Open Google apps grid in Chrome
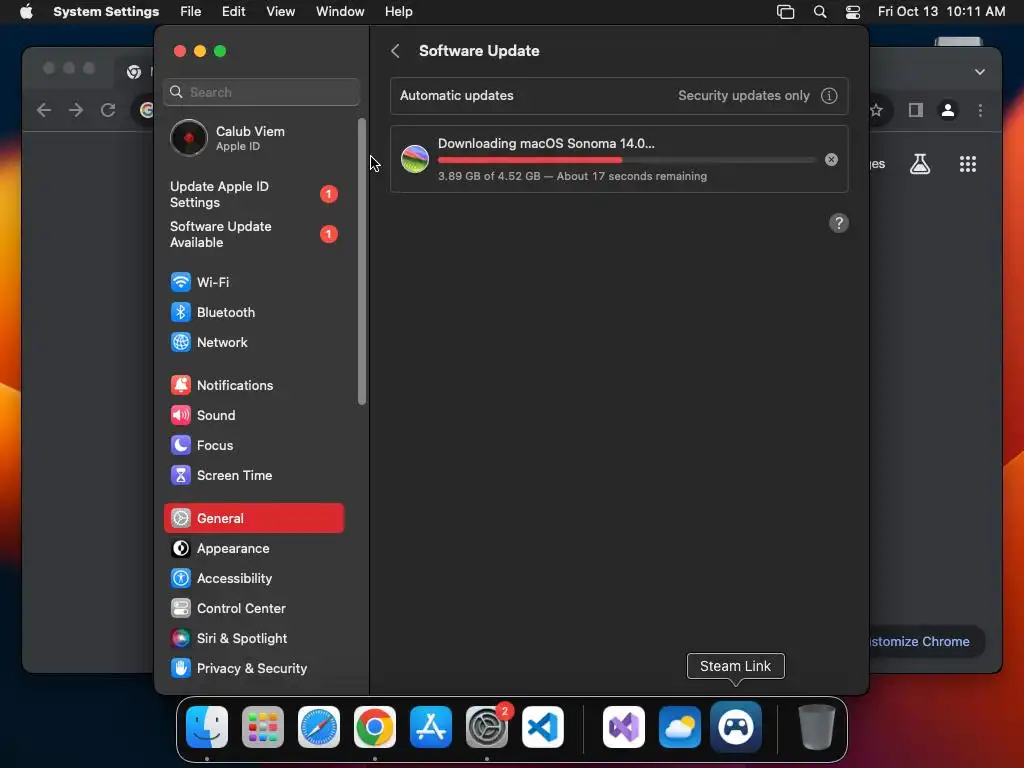The height and width of the screenshot is (768, 1024). 968,164
